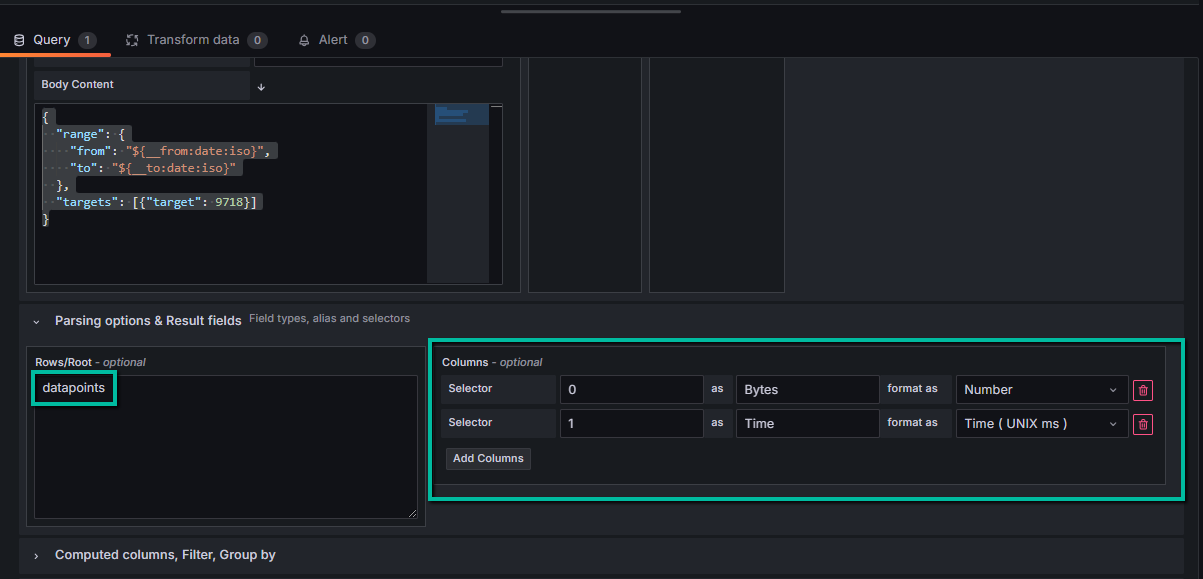Click the Time alias input field
Image resolution: width=1203 pixels, height=579 pixels.
click(807, 424)
